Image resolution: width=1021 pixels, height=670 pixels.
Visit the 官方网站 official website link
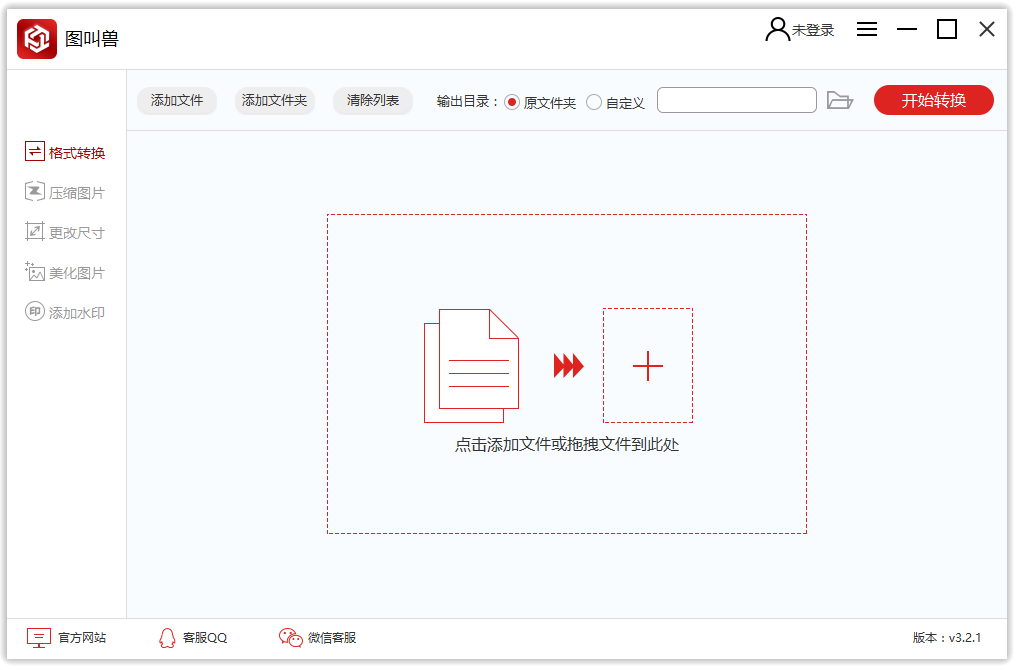[x=68, y=637]
